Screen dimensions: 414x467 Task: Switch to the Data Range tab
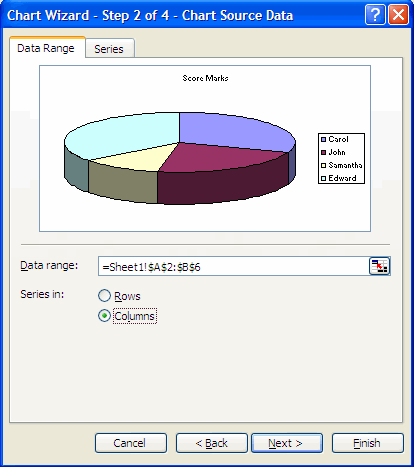tap(47, 48)
